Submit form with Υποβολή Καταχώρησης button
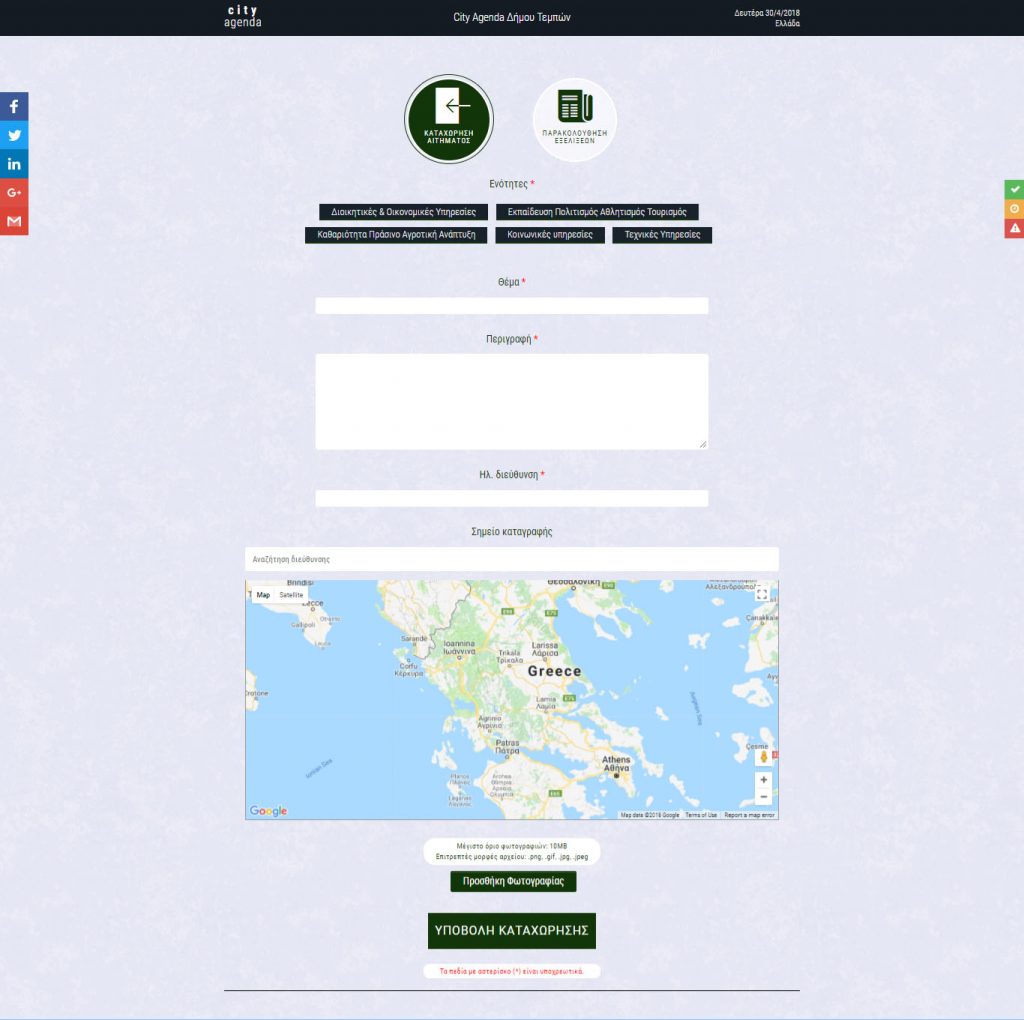 pos(511,930)
